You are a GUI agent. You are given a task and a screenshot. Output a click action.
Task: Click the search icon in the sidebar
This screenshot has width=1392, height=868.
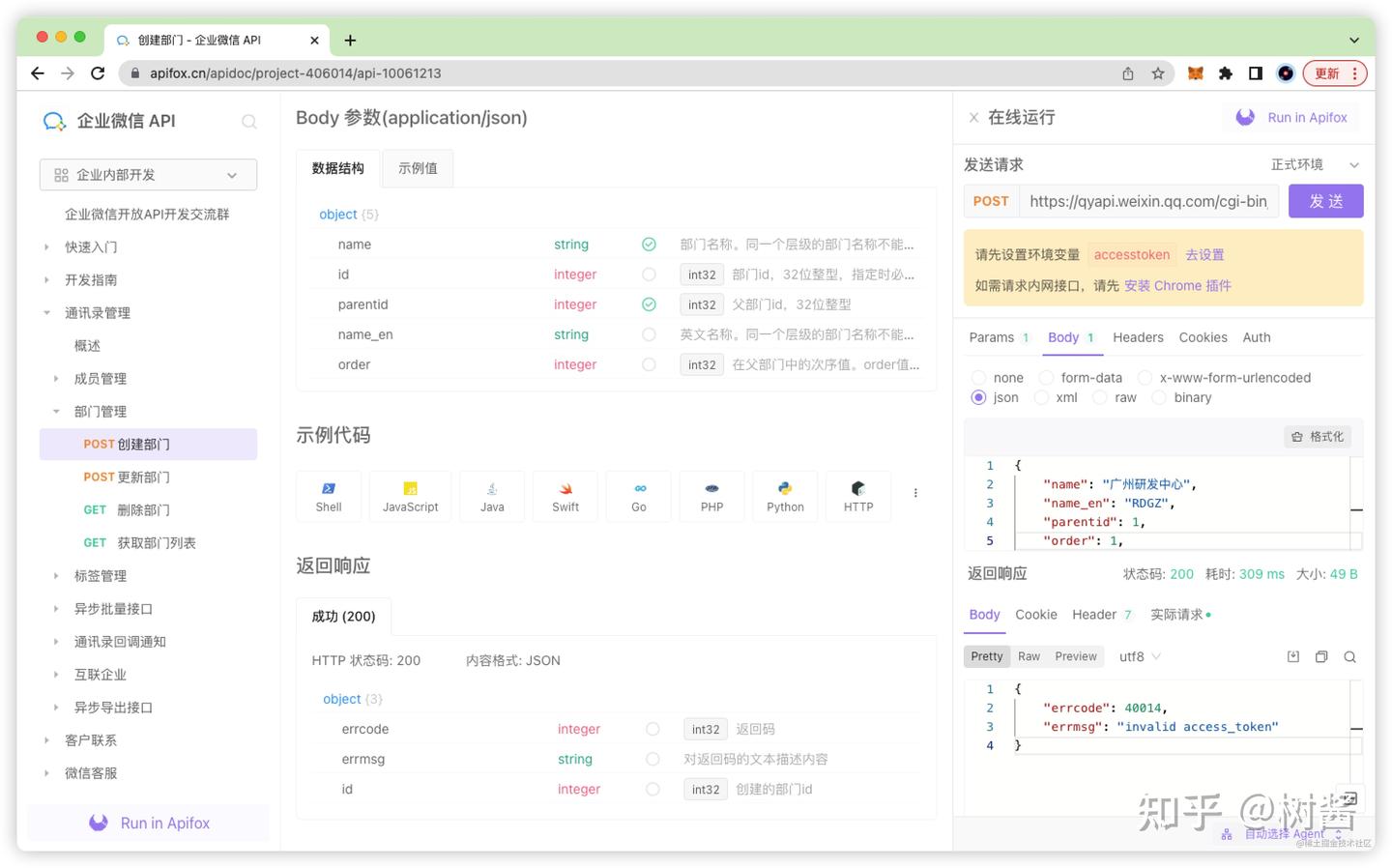pos(248,121)
